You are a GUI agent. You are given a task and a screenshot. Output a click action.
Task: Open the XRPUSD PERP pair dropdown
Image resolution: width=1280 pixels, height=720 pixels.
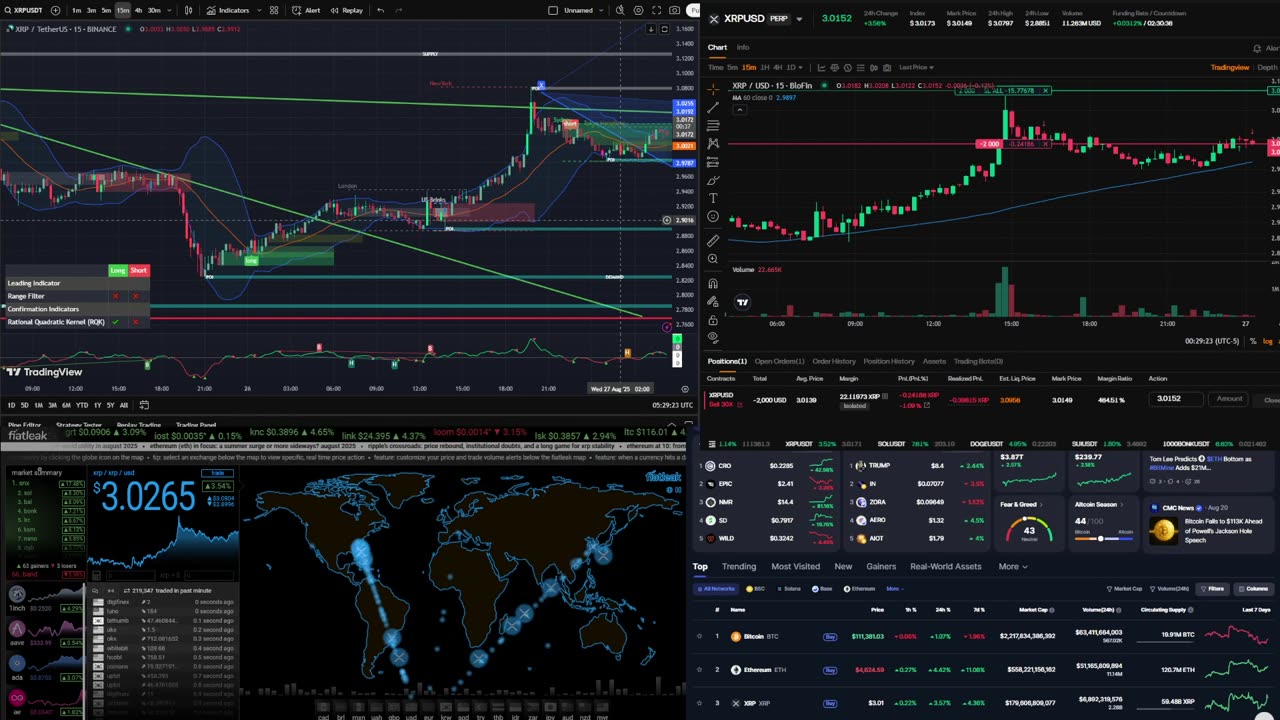click(x=799, y=19)
